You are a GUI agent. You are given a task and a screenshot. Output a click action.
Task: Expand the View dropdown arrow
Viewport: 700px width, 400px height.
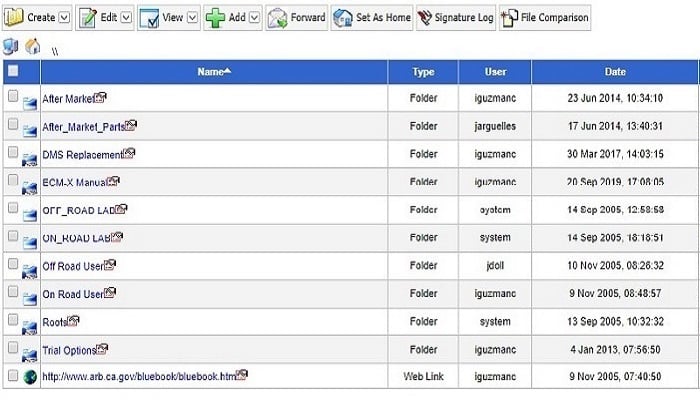coord(192,18)
